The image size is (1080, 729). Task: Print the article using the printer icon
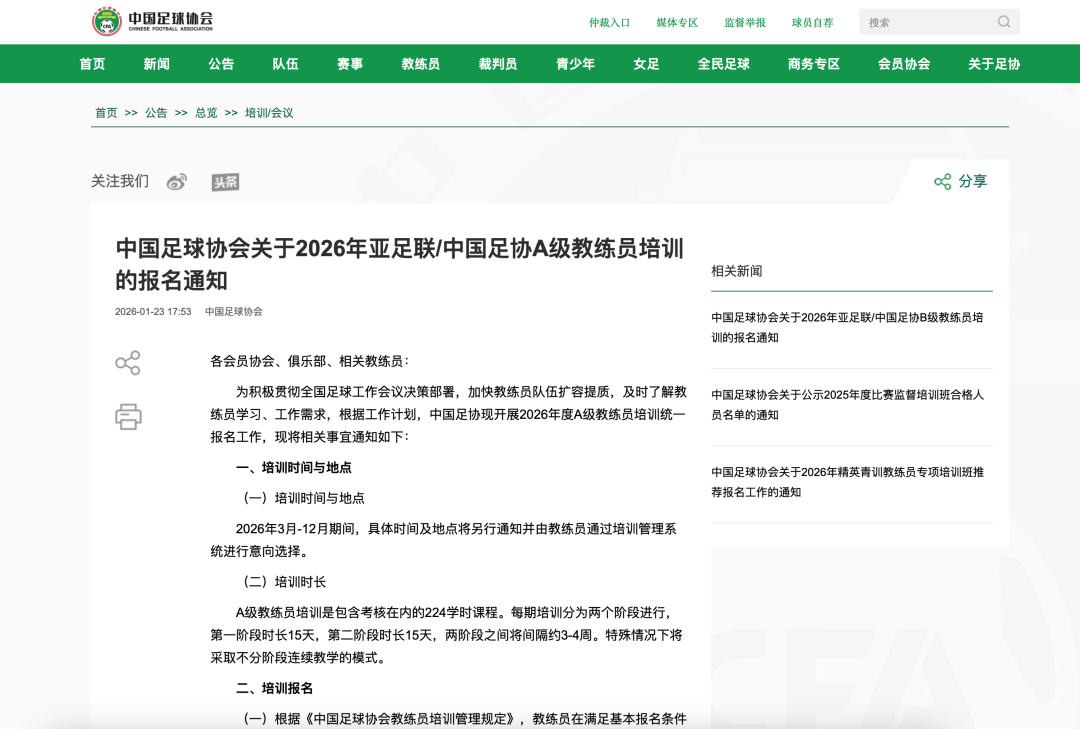(128, 416)
